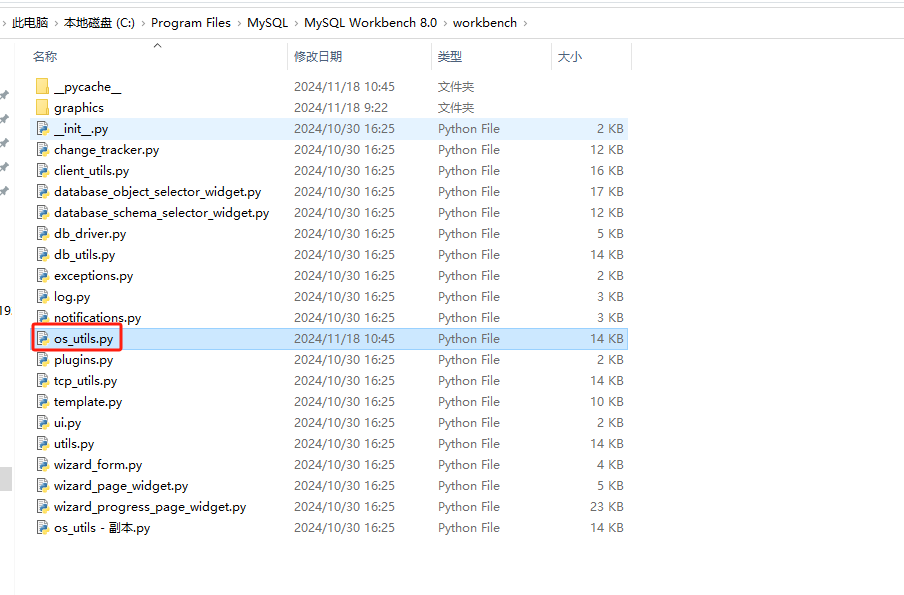Select the file name database_schema_selector_widget.py

tap(161, 213)
